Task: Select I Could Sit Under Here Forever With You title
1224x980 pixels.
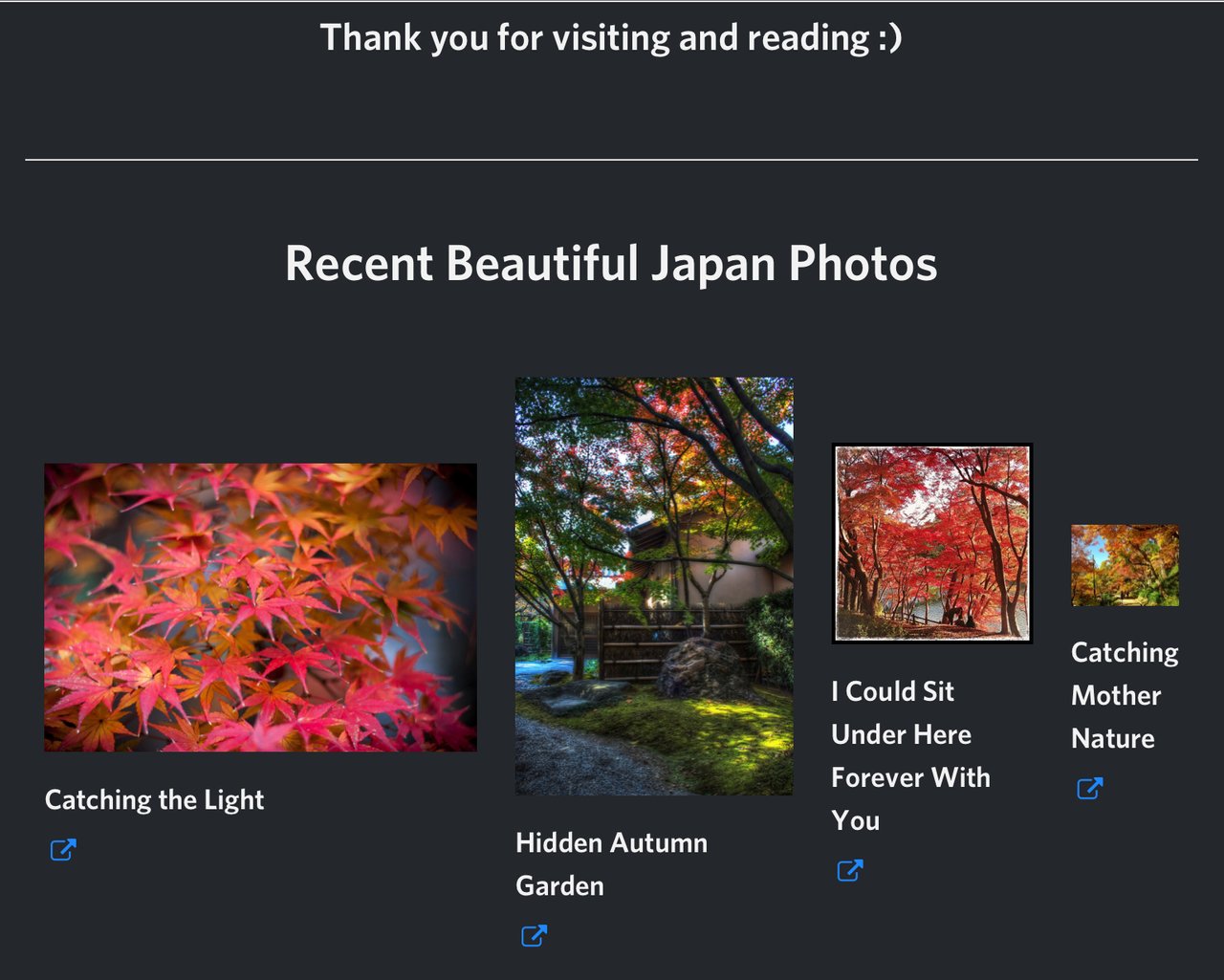Action: click(x=910, y=755)
